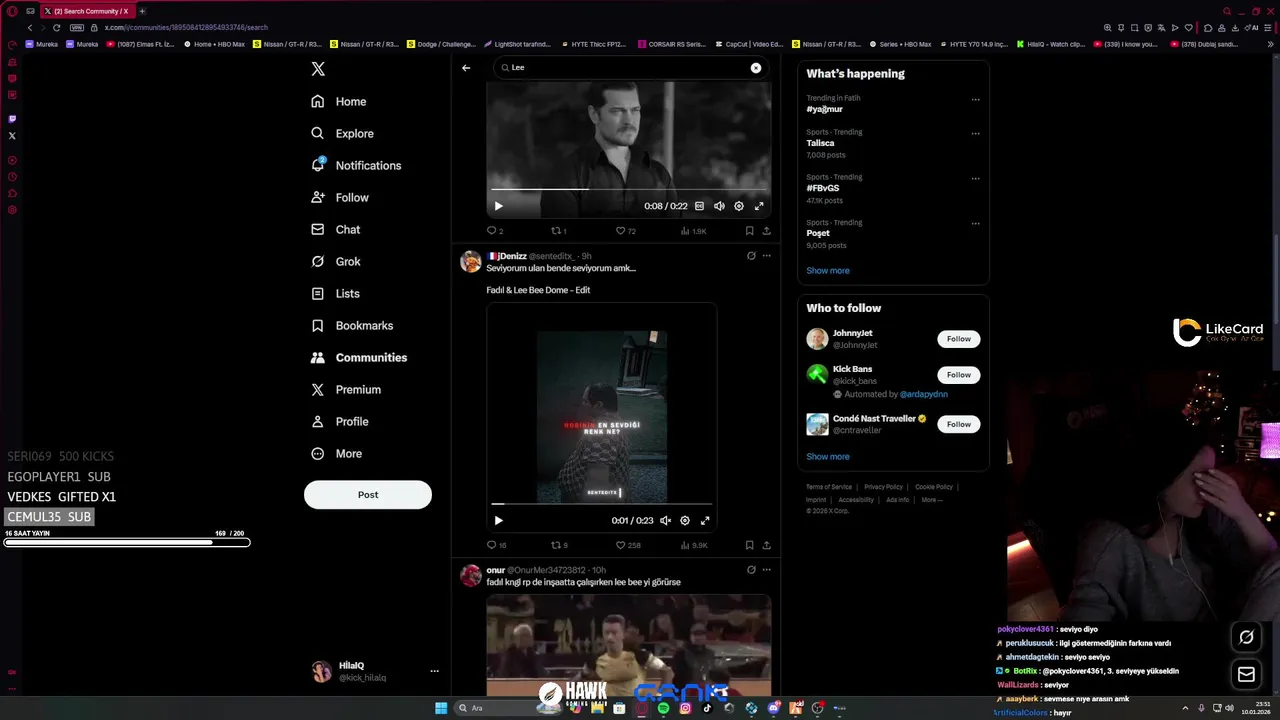Play the first video at 0:08
Viewport: 1280px width, 720px height.
point(499,206)
